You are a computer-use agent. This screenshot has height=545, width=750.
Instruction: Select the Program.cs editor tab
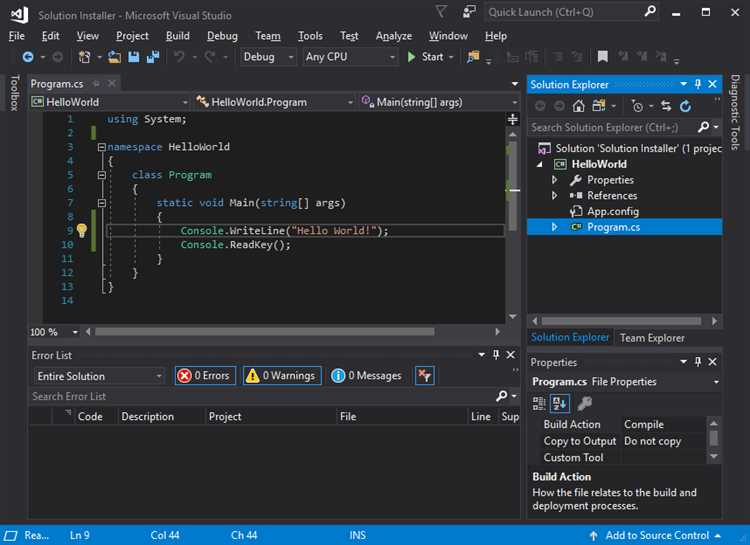point(57,84)
